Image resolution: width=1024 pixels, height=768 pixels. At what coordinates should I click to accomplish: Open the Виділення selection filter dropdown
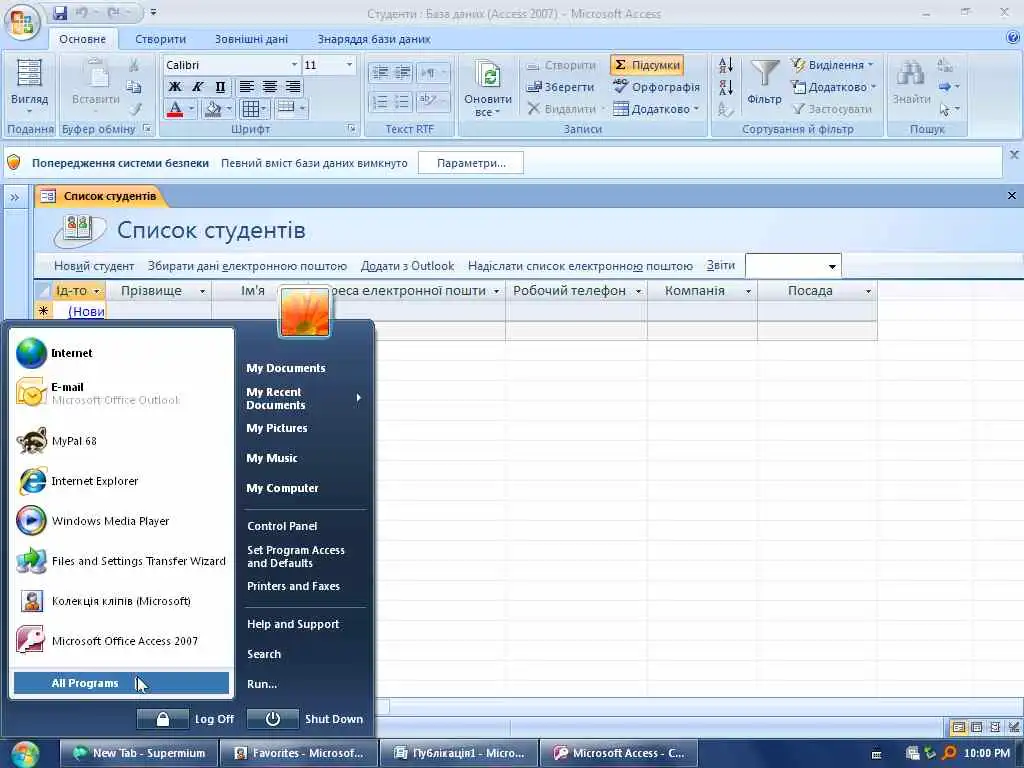[x=832, y=65]
